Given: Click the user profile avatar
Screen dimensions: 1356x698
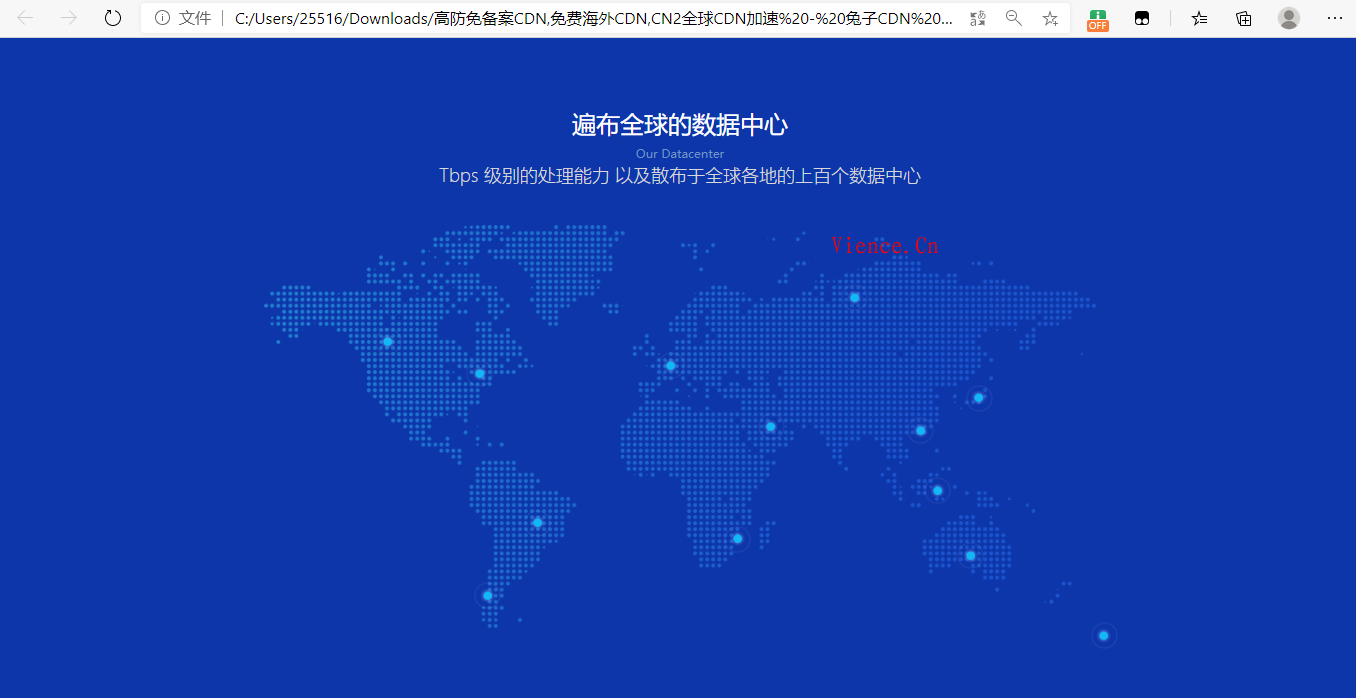Looking at the screenshot, I should [x=1289, y=18].
